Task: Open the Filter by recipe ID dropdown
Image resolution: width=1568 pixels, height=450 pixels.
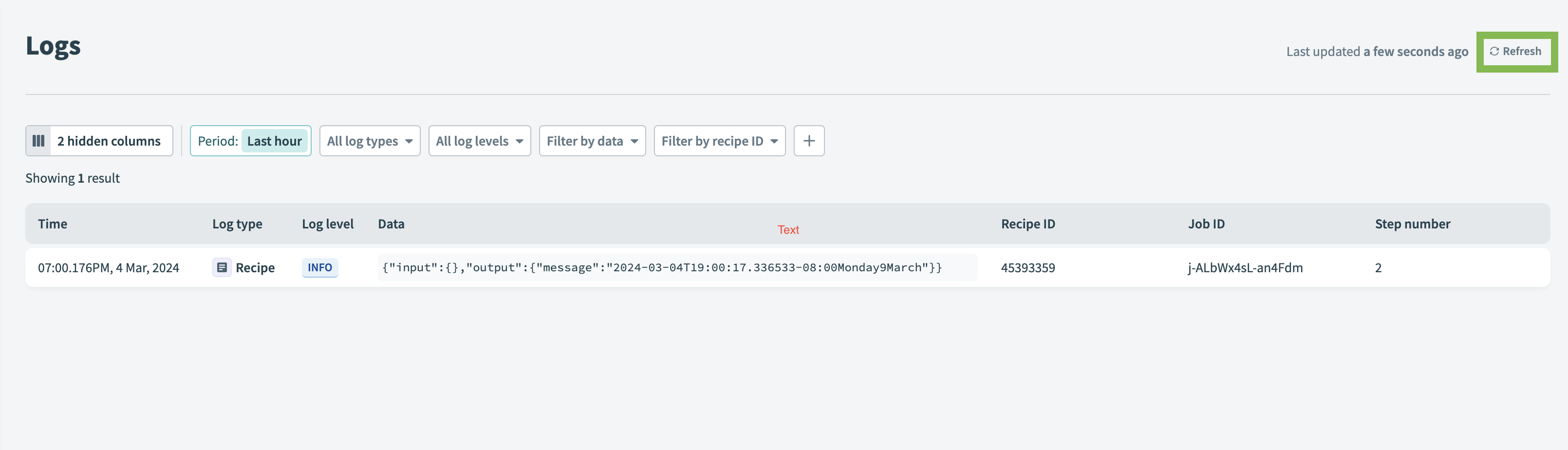Action: tap(719, 141)
